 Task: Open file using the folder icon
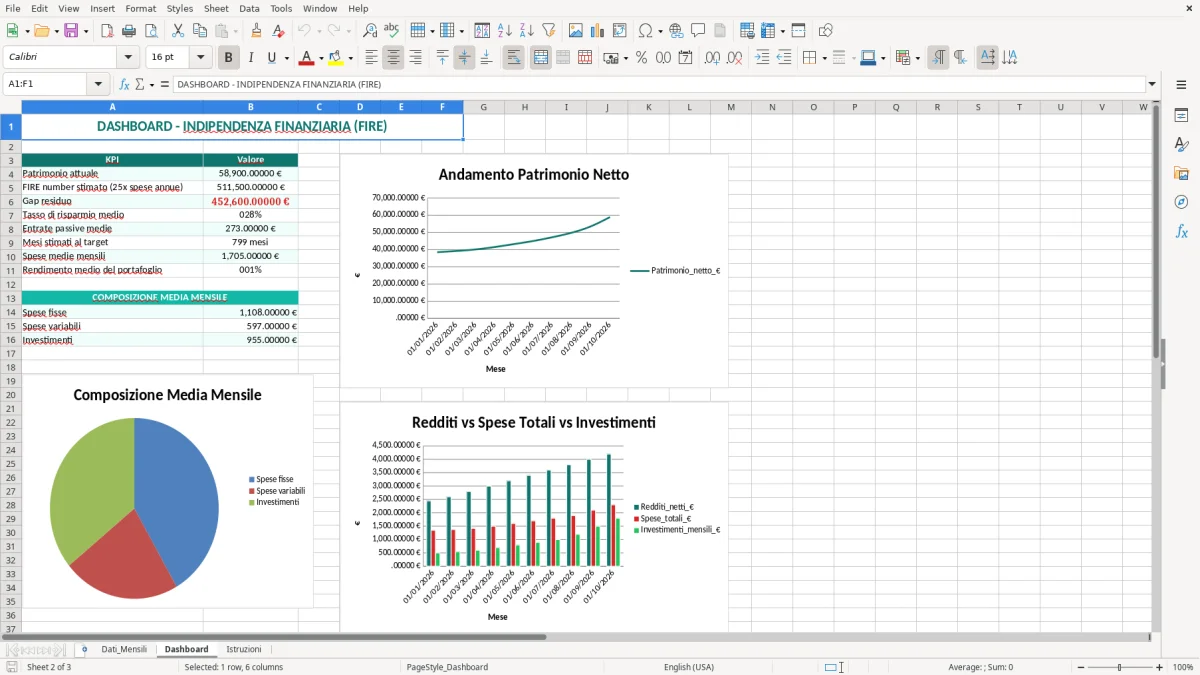(40, 31)
